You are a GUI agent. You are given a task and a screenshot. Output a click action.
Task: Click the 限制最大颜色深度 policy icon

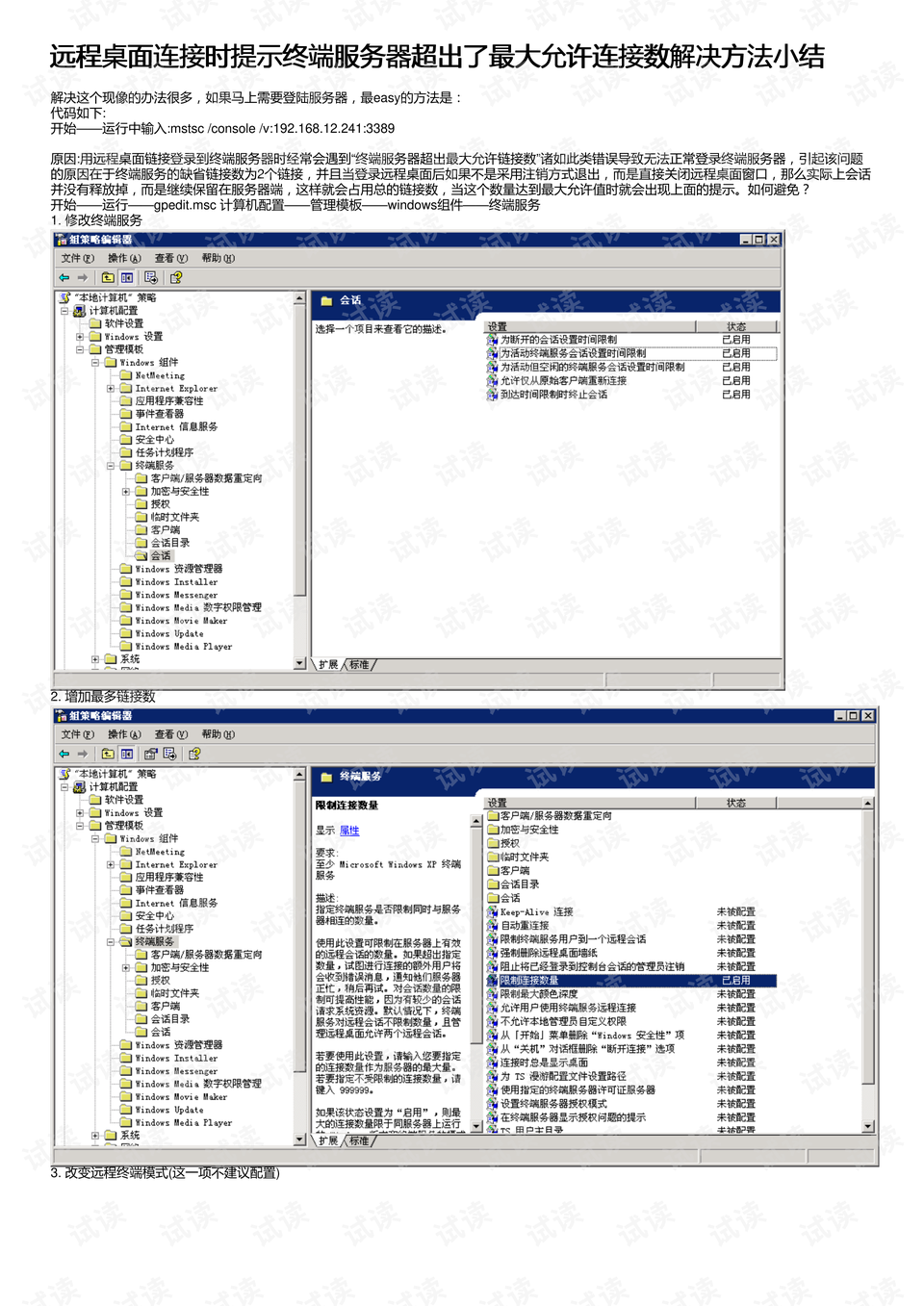click(491, 994)
